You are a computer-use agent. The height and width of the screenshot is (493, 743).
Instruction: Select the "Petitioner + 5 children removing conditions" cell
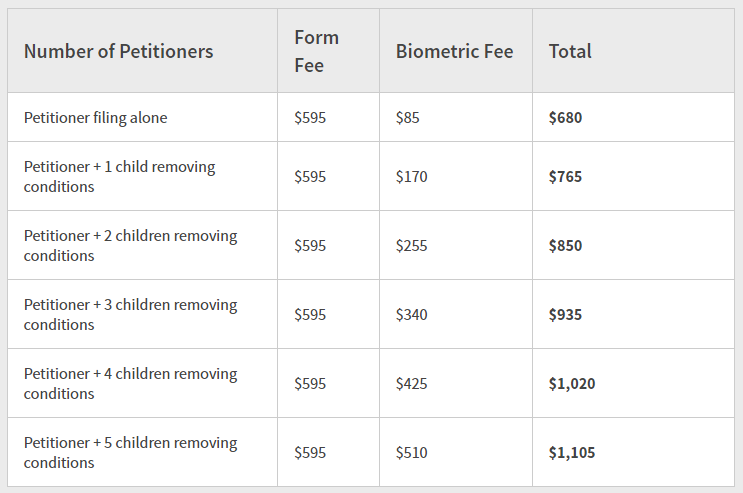(130, 453)
